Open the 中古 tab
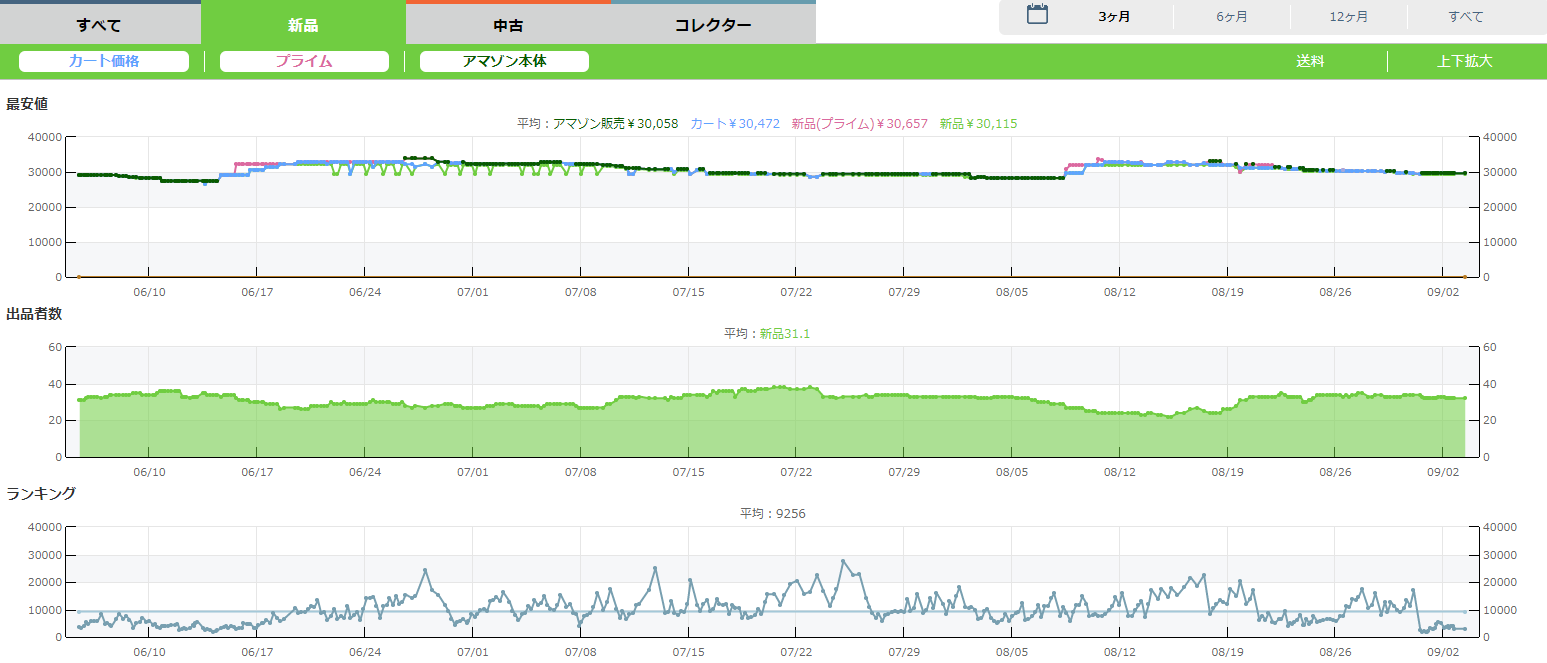 pyautogui.click(x=508, y=25)
